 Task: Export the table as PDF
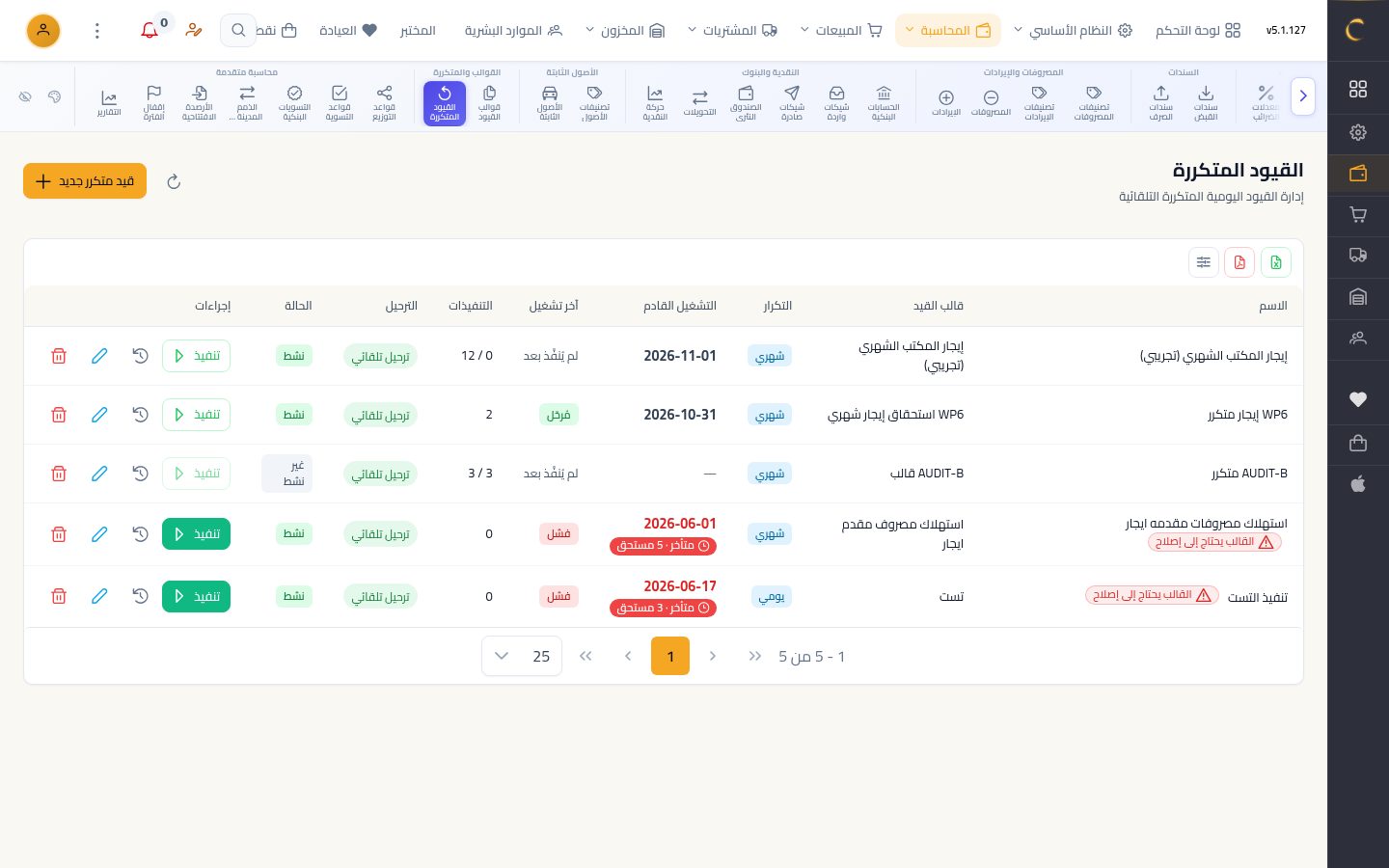pos(1239,262)
